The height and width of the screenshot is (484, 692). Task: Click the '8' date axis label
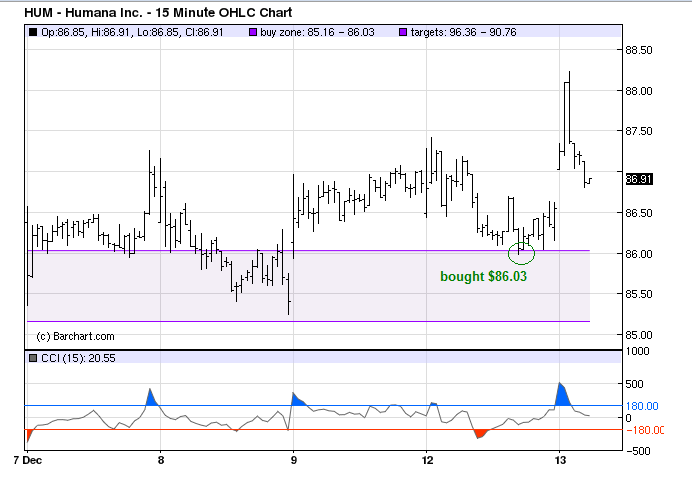pos(161,460)
